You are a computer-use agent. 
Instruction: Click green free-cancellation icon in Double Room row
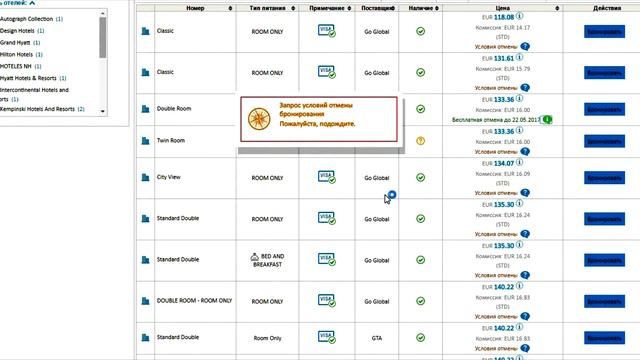pos(547,120)
